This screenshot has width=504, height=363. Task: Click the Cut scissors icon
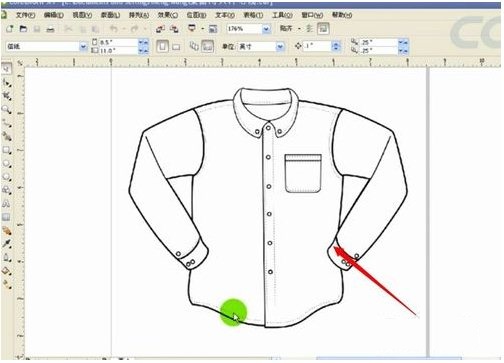tap(68, 29)
